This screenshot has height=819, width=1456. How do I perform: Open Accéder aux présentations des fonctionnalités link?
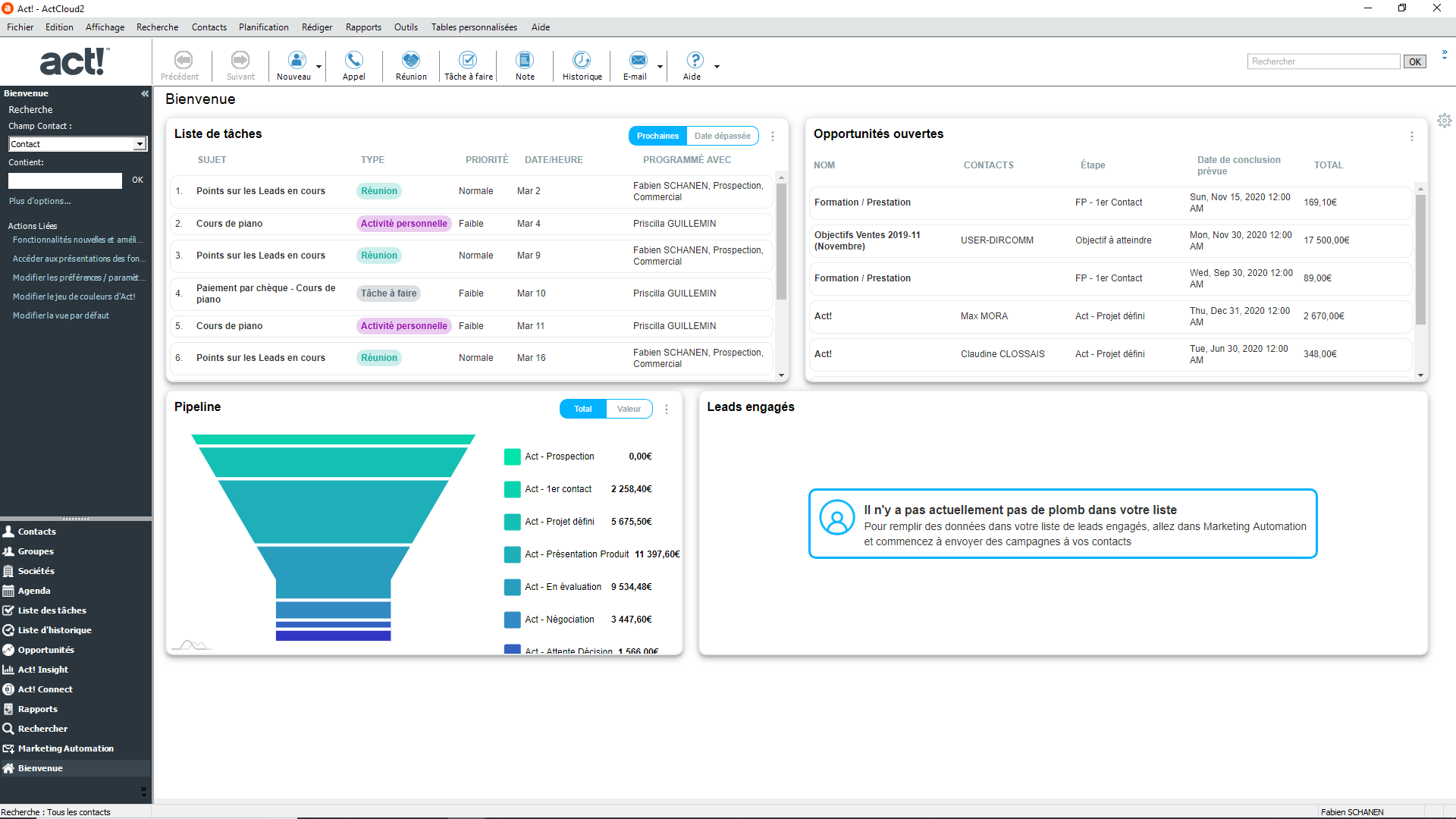point(79,259)
